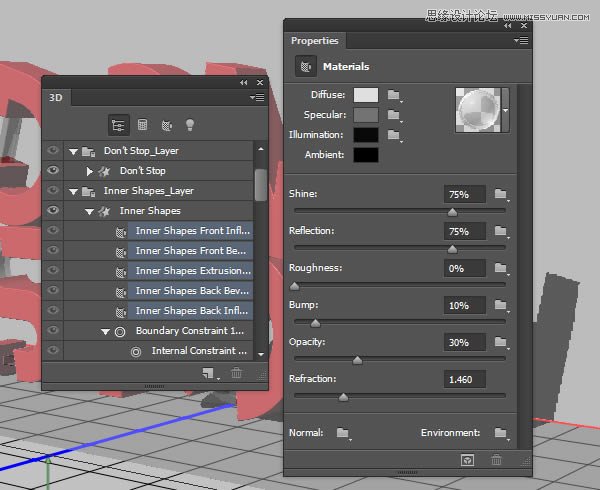Collapse Boundary Constraint 1 tree item
Viewport: 600px width, 490px height.
pyautogui.click(x=106, y=332)
